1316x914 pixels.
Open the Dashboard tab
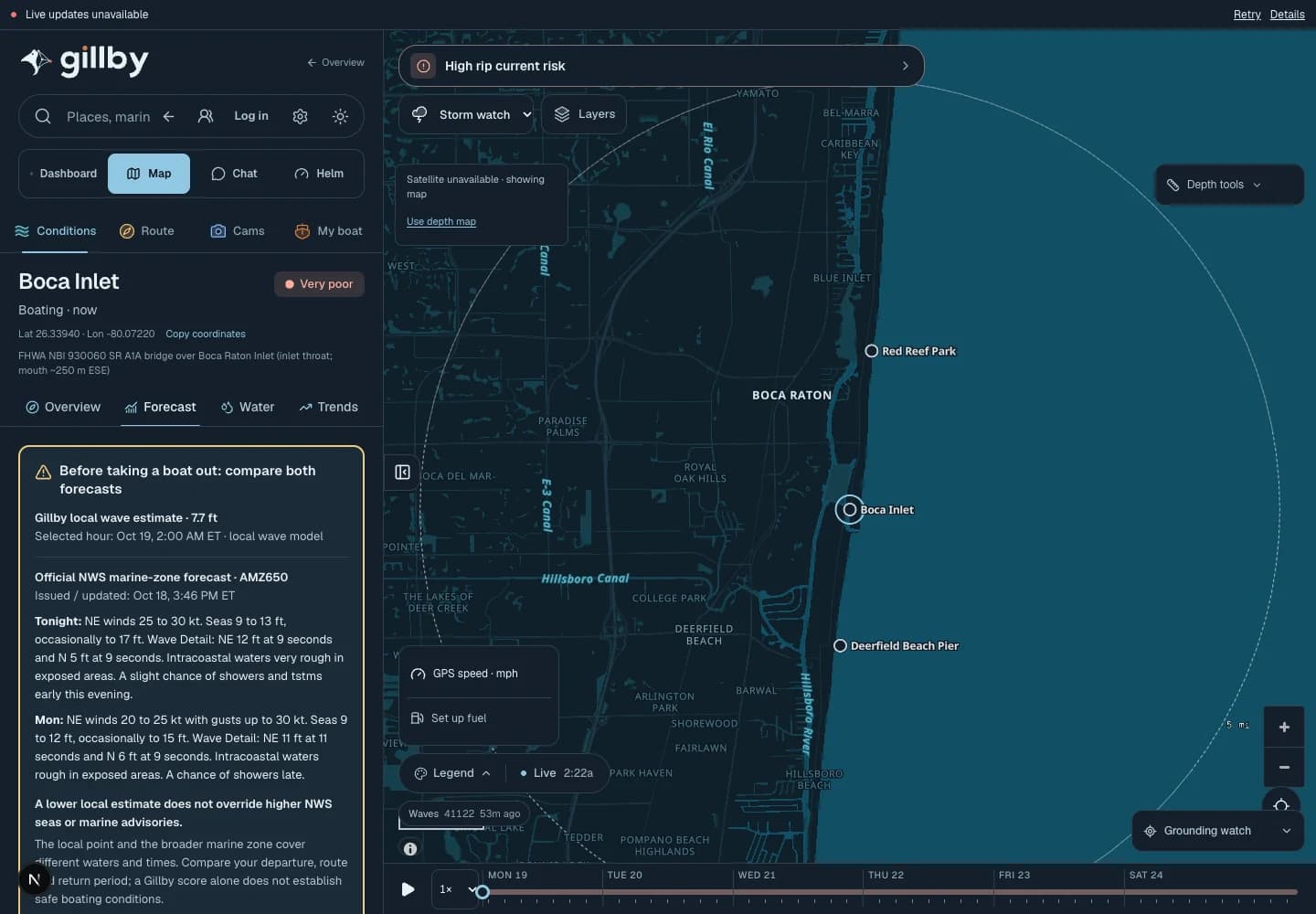(x=63, y=174)
